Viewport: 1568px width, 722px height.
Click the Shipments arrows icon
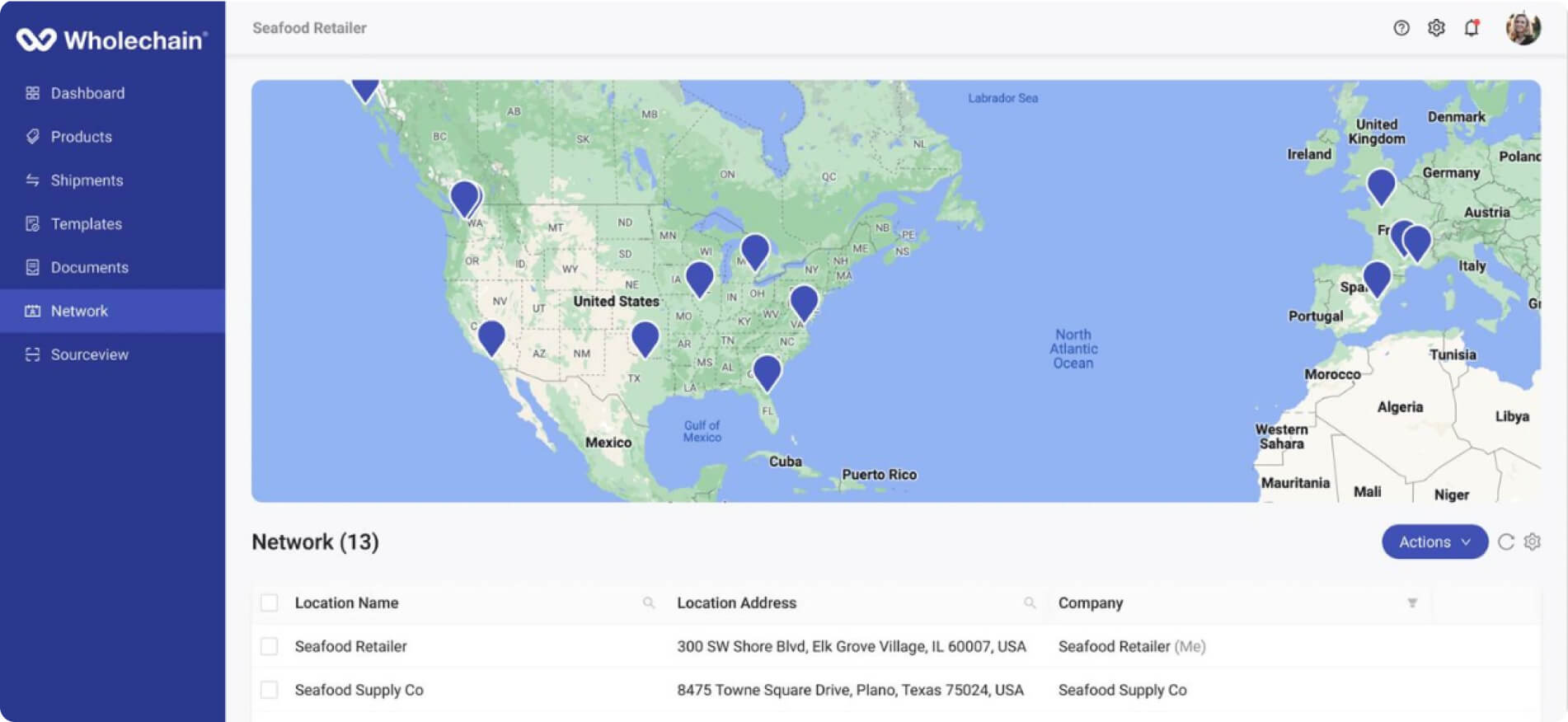(x=32, y=180)
